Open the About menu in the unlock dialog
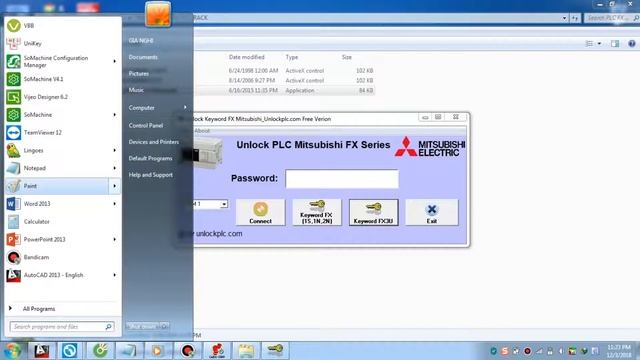The image size is (640, 360). [x=202, y=131]
